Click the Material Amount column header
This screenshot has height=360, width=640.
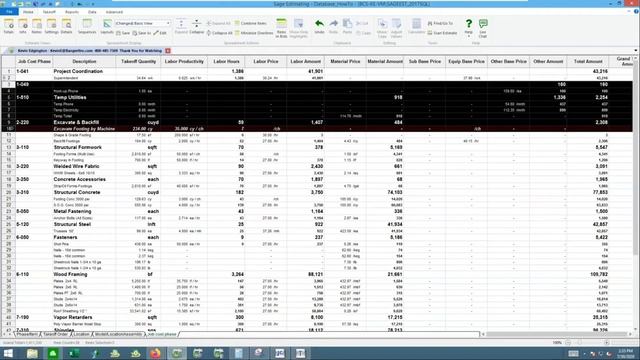pos(384,61)
